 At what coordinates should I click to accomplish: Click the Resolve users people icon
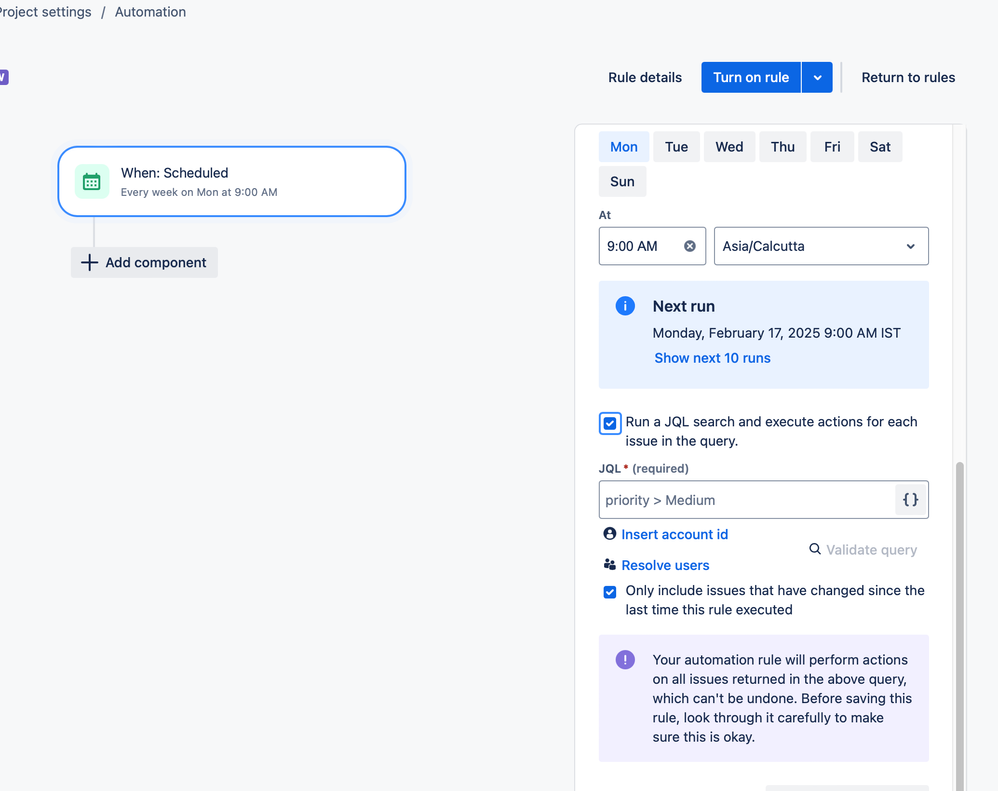pos(610,564)
